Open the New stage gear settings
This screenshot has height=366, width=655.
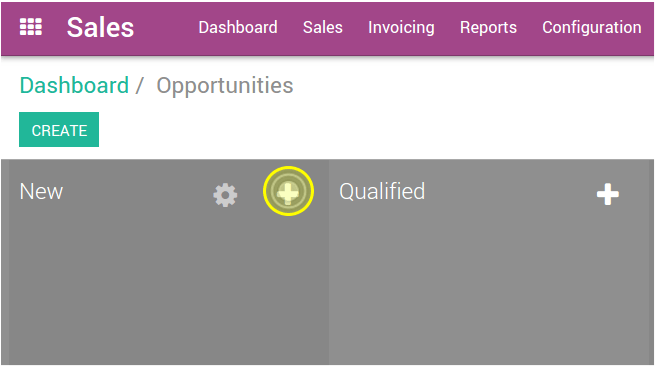(225, 195)
